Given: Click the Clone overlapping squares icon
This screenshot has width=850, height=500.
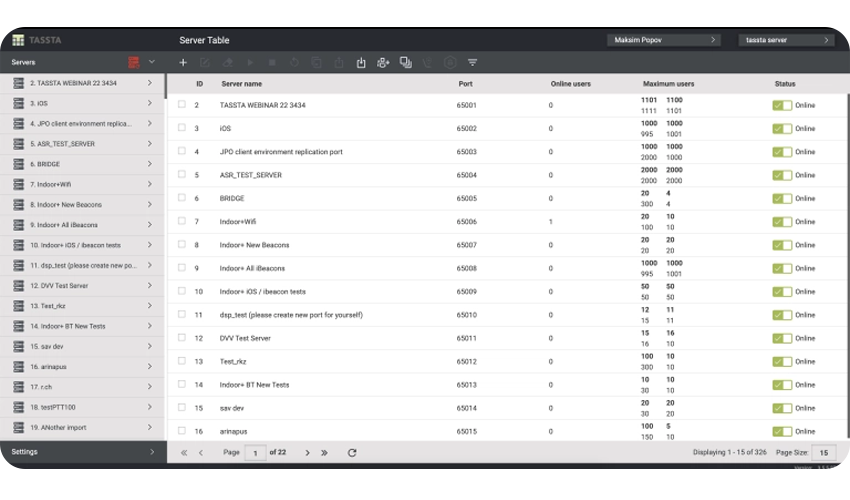Looking at the screenshot, I should 405,62.
